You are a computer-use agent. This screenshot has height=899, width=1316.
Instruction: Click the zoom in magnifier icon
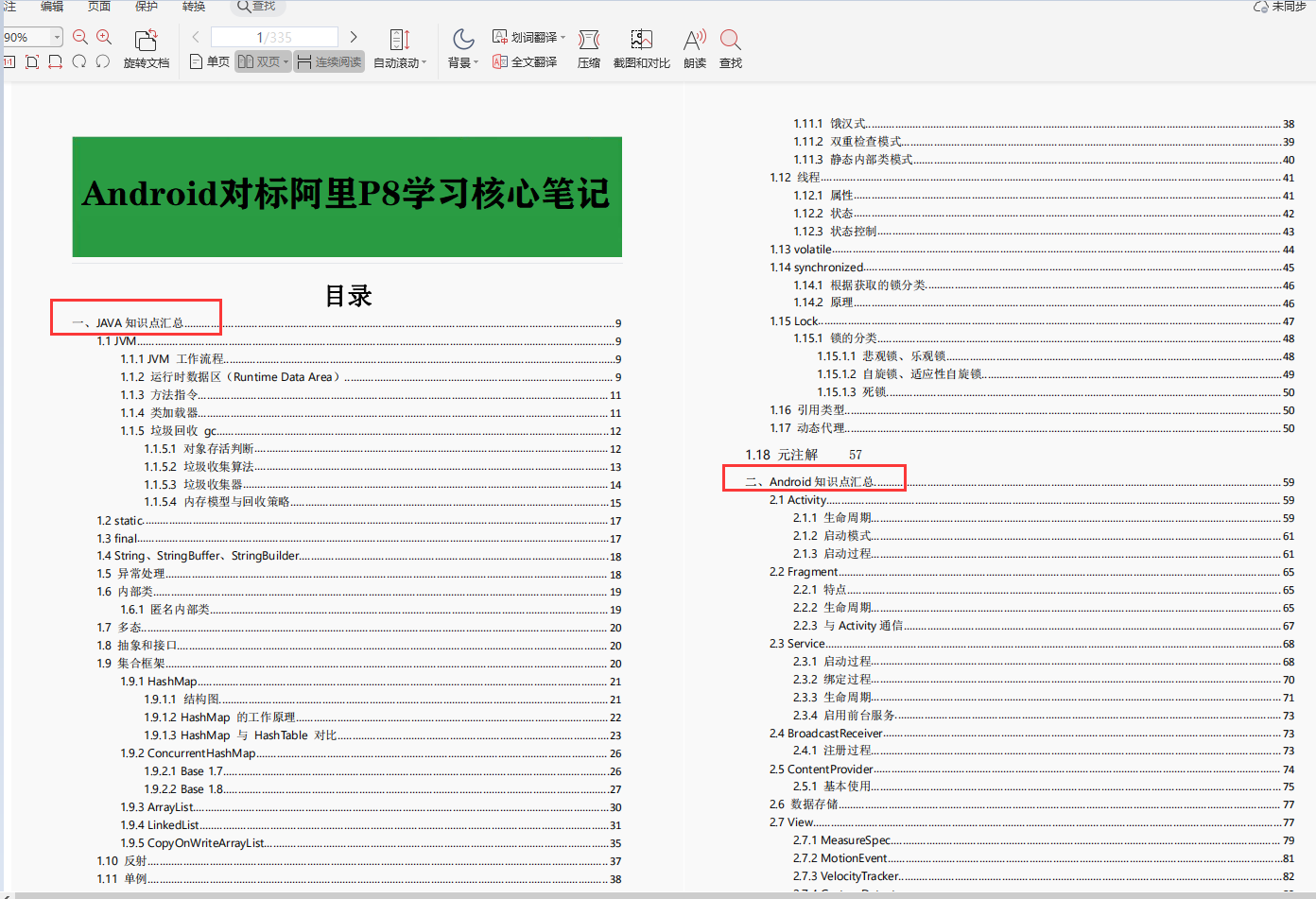[x=104, y=37]
